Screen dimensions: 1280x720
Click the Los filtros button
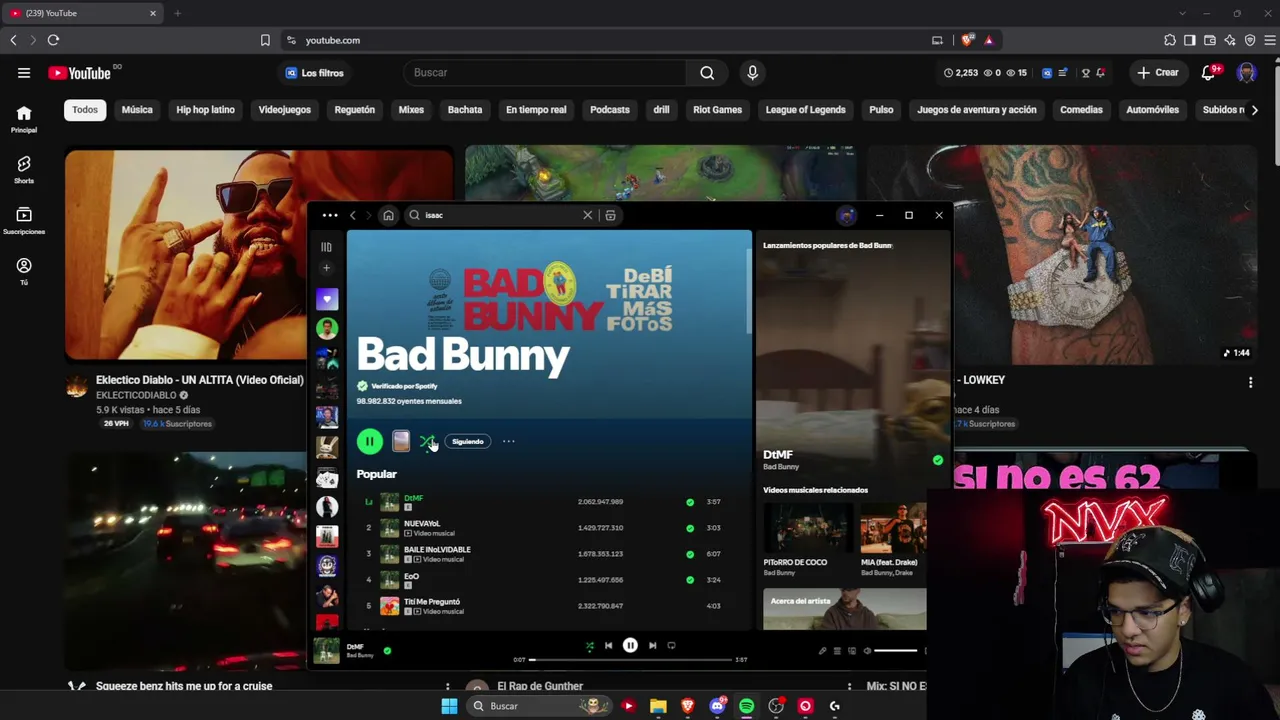(314, 73)
